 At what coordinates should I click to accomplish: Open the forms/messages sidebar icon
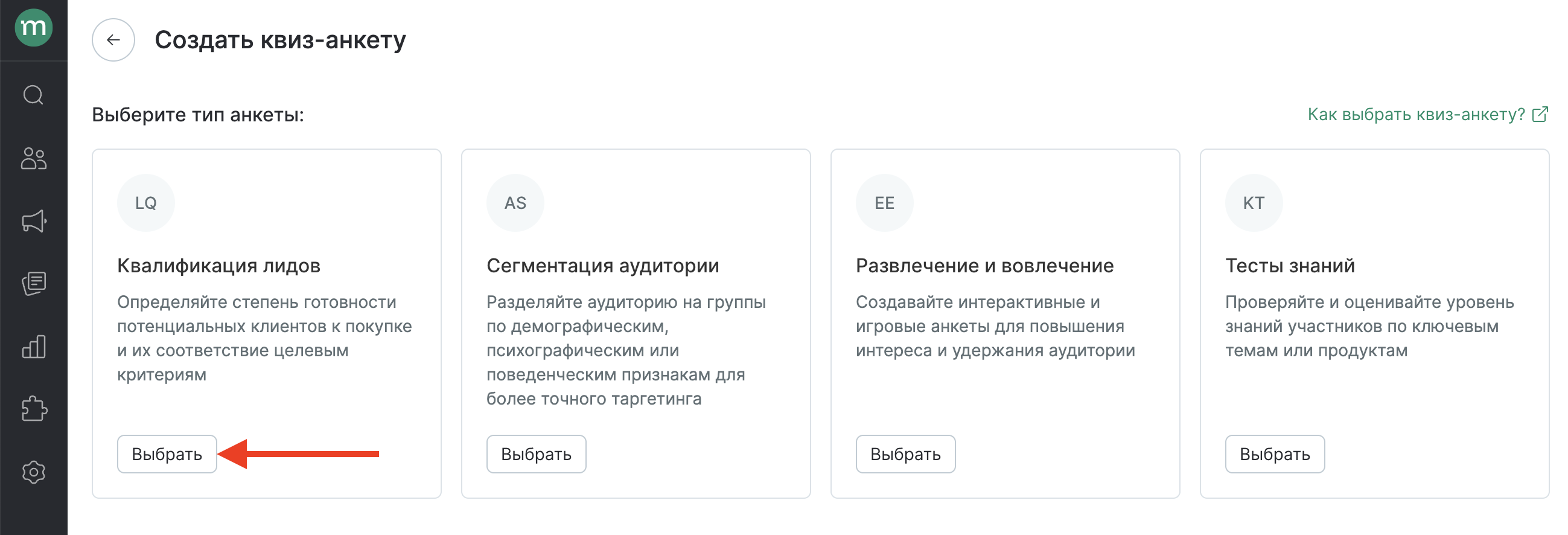pos(33,283)
